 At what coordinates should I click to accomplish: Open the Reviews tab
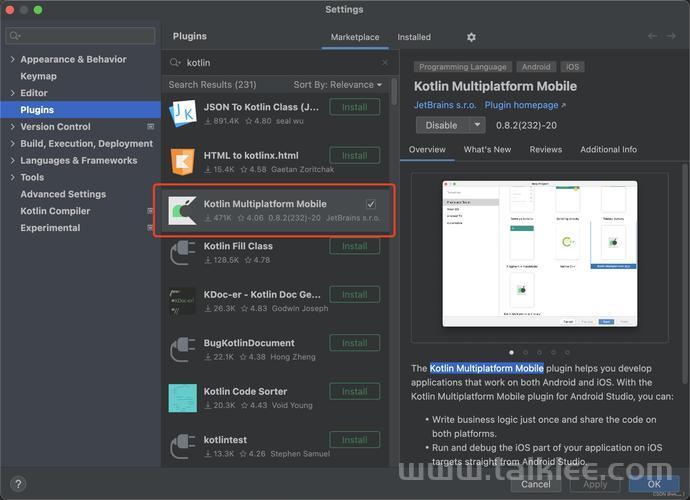click(546, 150)
